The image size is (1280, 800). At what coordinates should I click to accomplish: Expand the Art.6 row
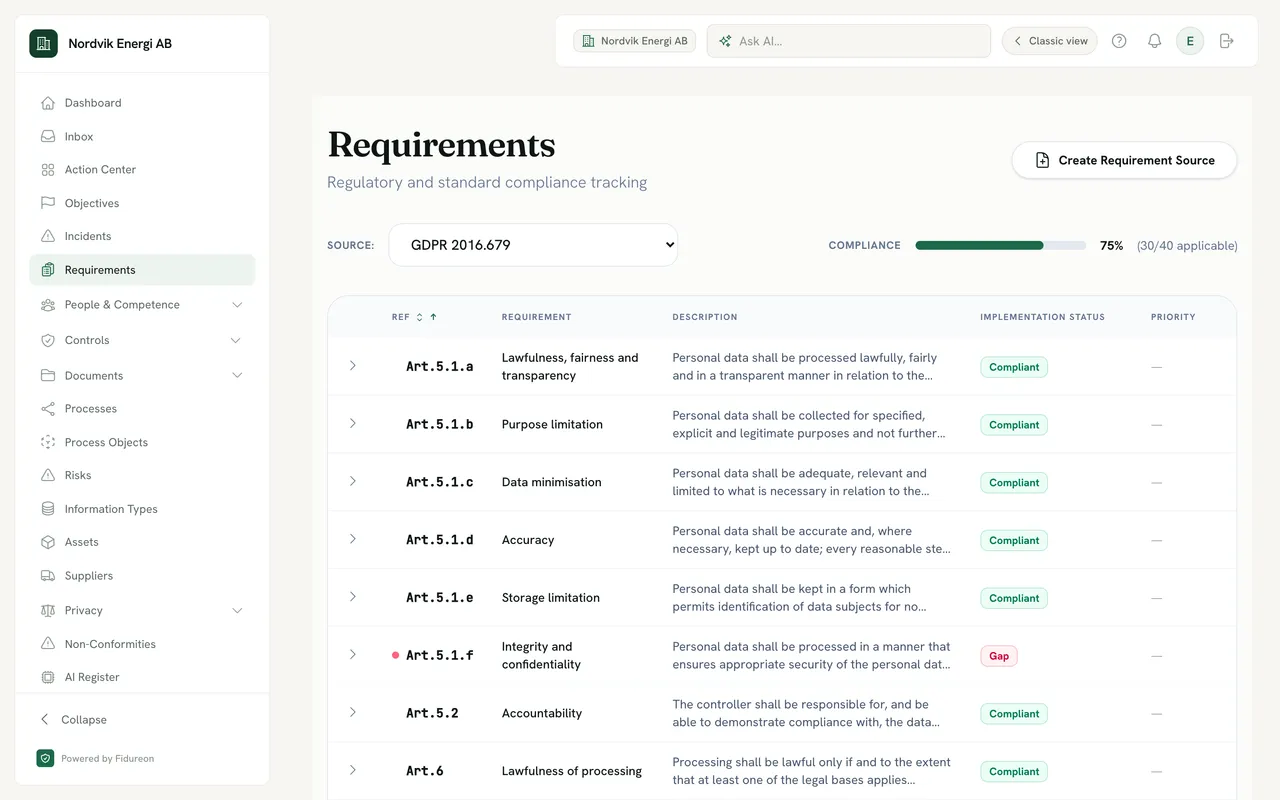pyautogui.click(x=352, y=770)
